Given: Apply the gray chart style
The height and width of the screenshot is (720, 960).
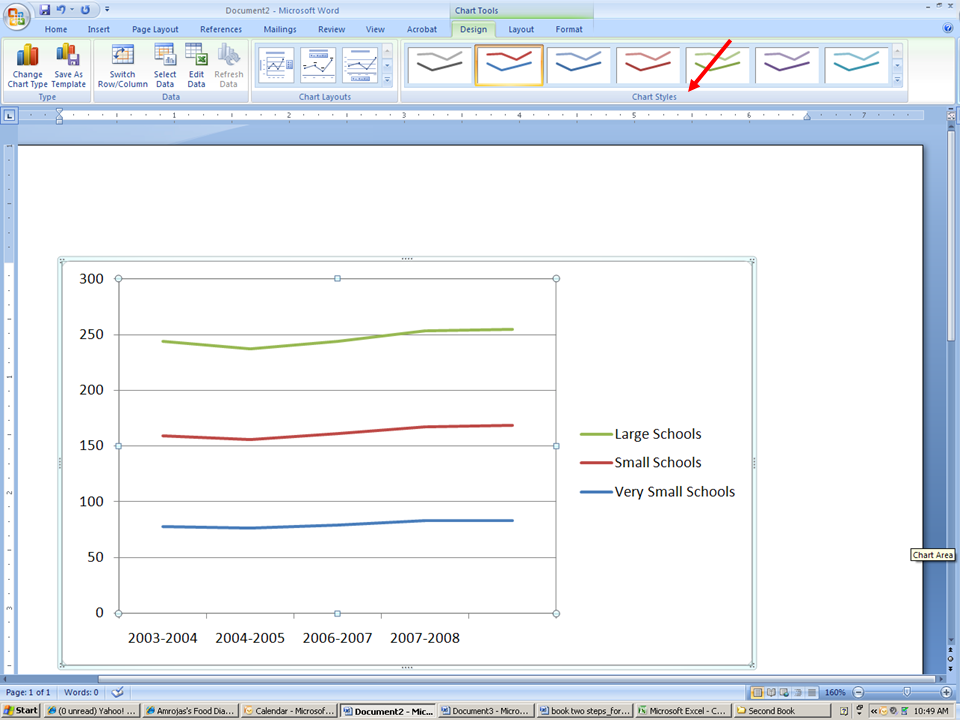Looking at the screenshot, I should [x=440, y=64].
